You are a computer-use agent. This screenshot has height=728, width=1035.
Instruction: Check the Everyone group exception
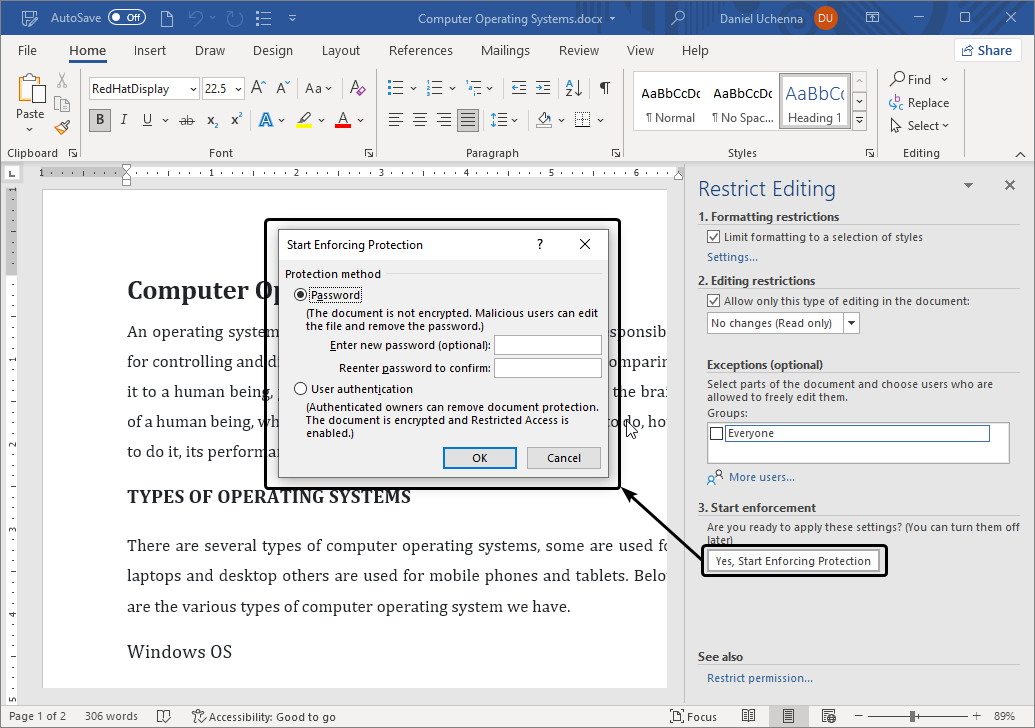pyautogui.click(x=714, y=432)
